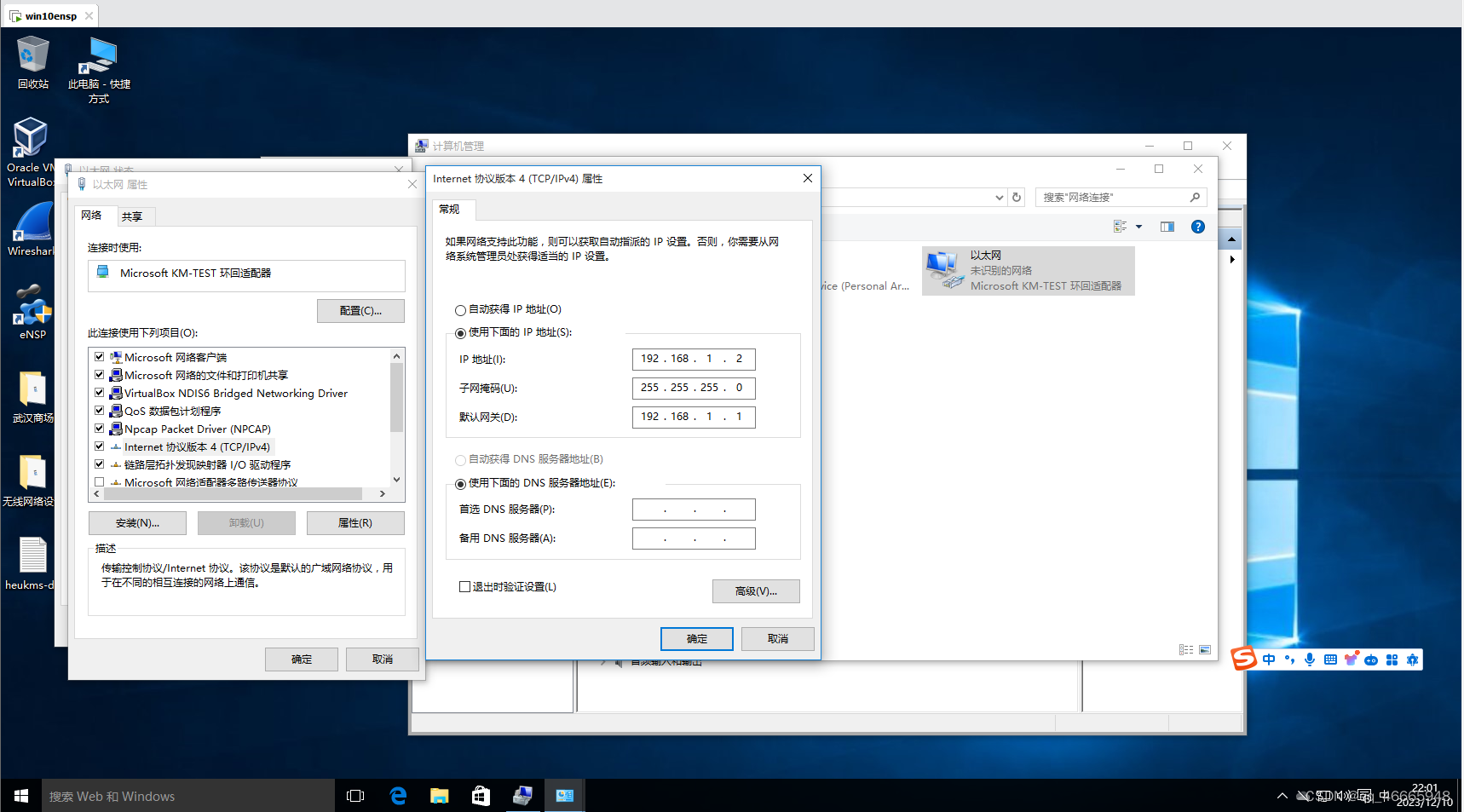This screenshot has height=812, width=1464.
Task: Switch to the 共享 tab
Action: [133, 216]
